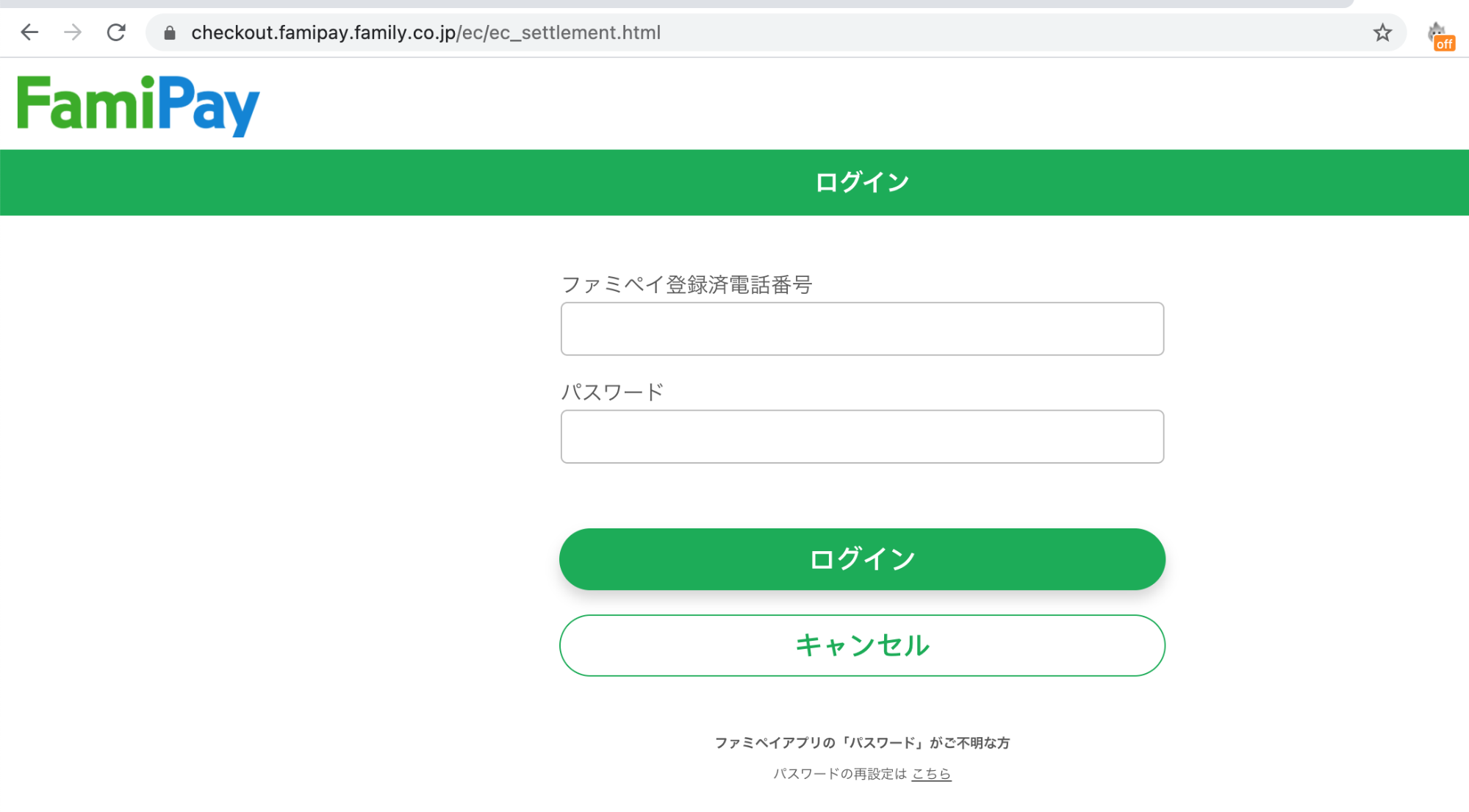Click the FamiPay logo
This screenshot has height=812, width=1469.
point(138,105)
